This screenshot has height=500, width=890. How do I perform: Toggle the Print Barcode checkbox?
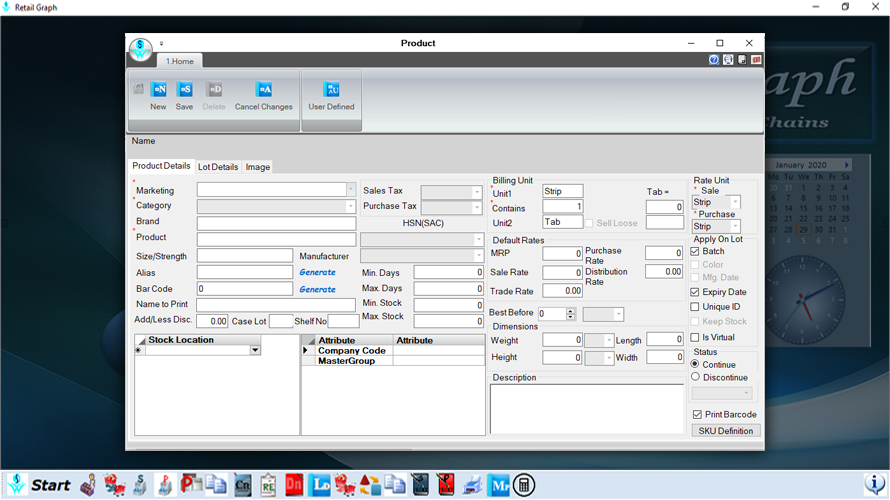tap(697, 415)
